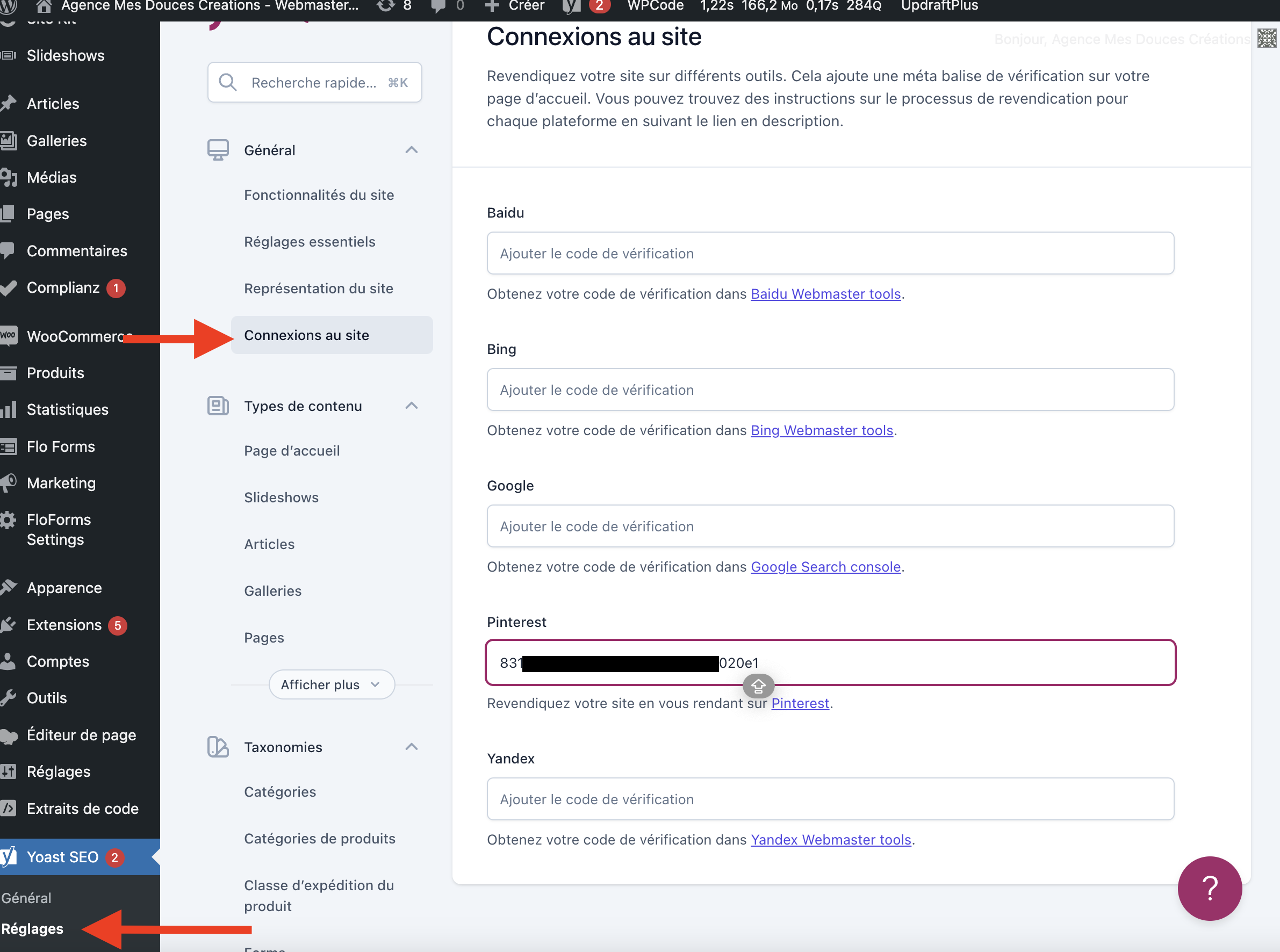
Task: Click the updates refresh icon in admin bar
Action: click(385, 6)
